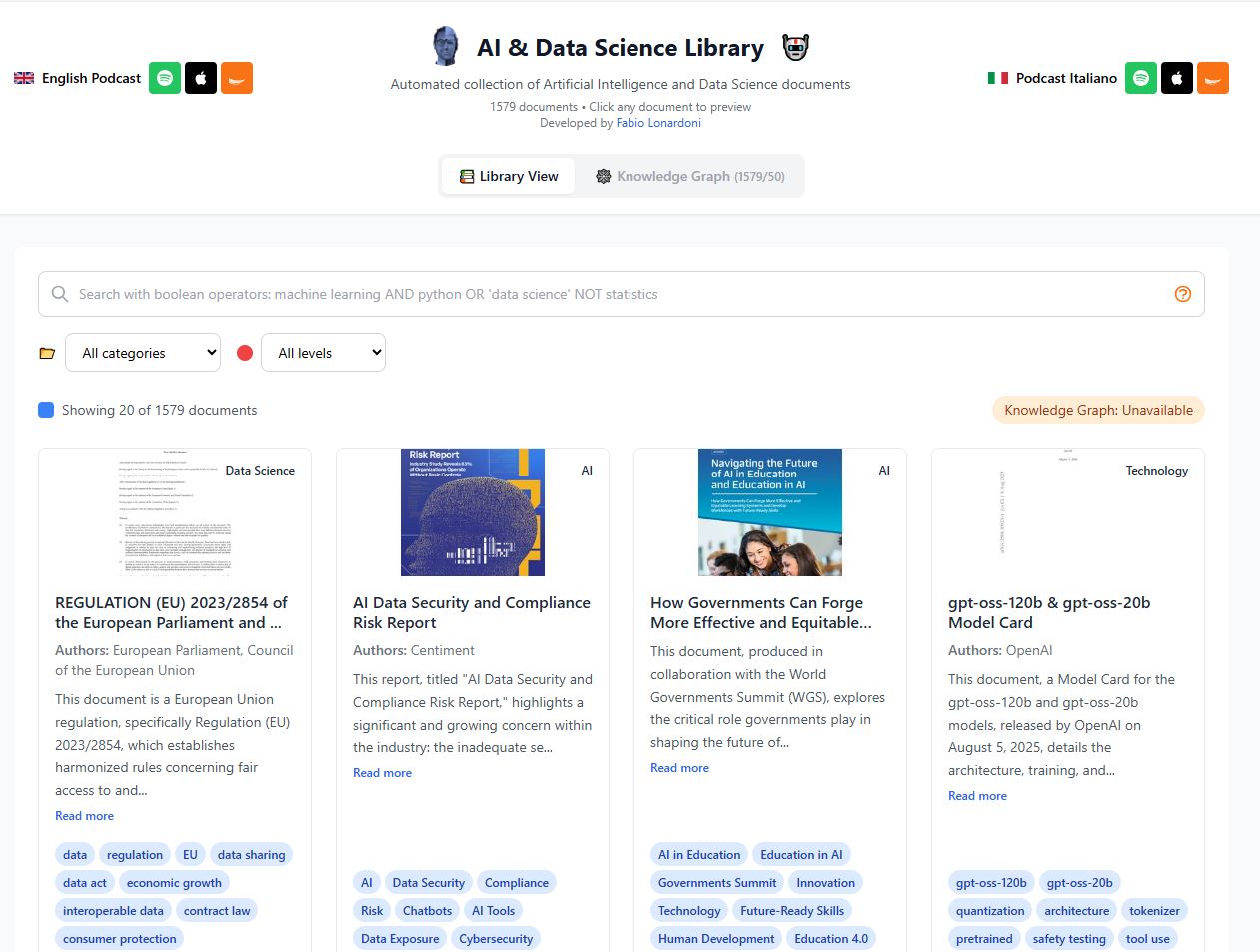Screen dimensions: 1260x952
Task: Open the All categories dropdown
Action: tap(142, 352)
